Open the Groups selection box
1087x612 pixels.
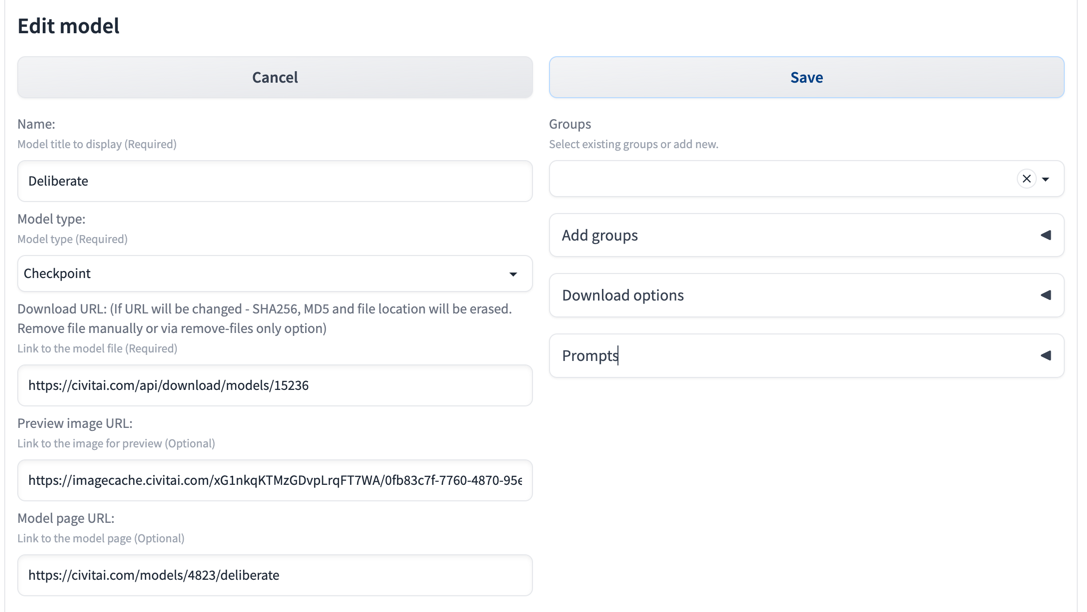(780, 180)
